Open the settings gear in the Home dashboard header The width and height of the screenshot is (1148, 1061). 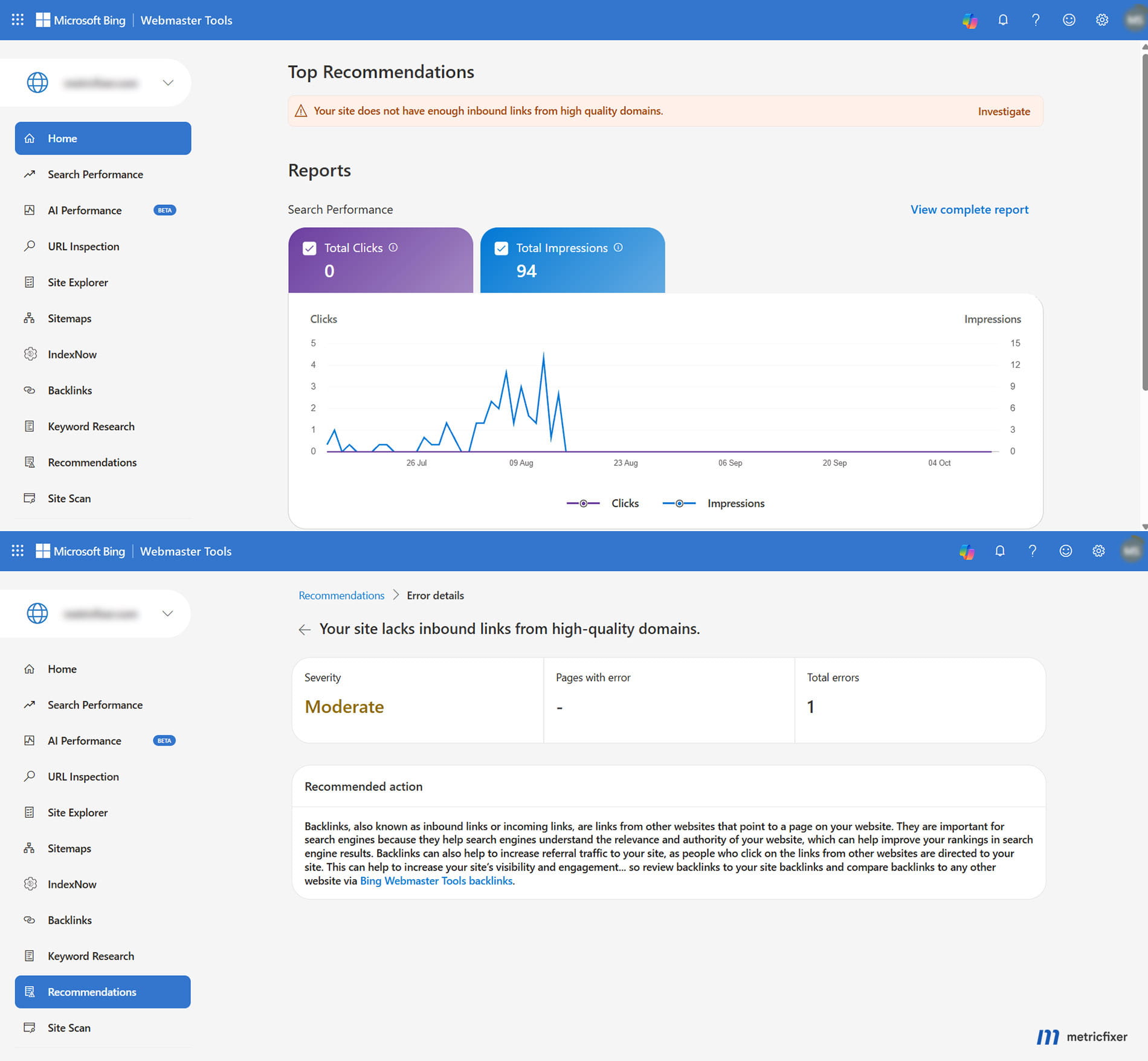point(1102,20)
